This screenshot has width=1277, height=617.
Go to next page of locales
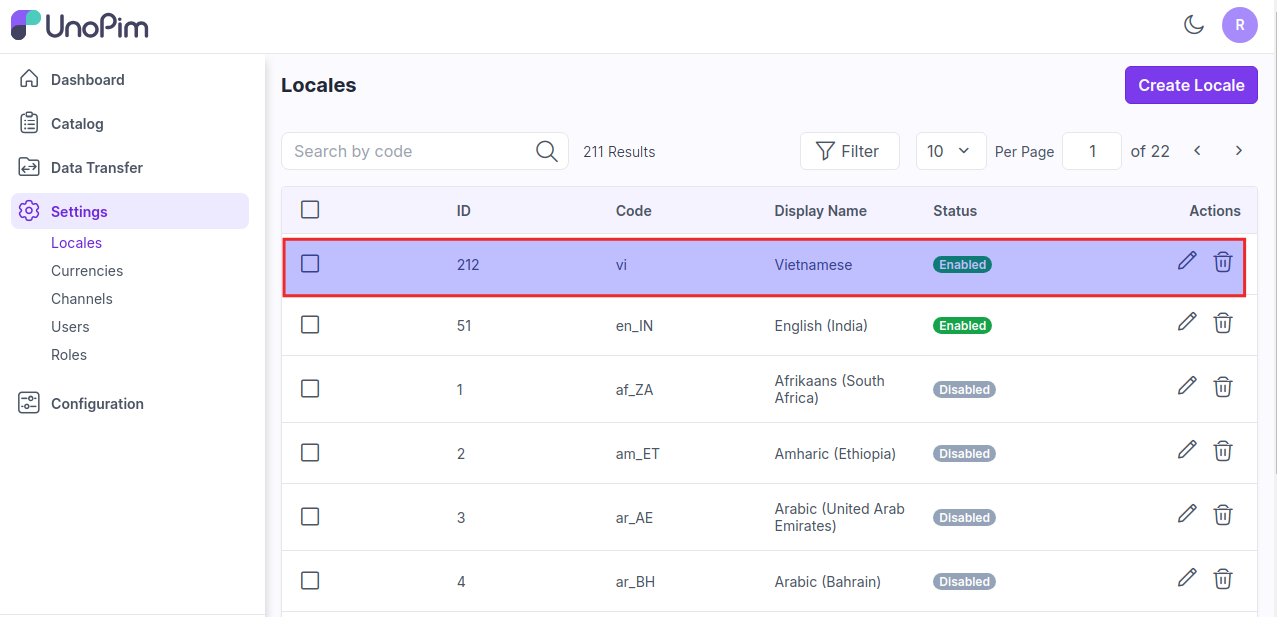[x=1238, y=151]
